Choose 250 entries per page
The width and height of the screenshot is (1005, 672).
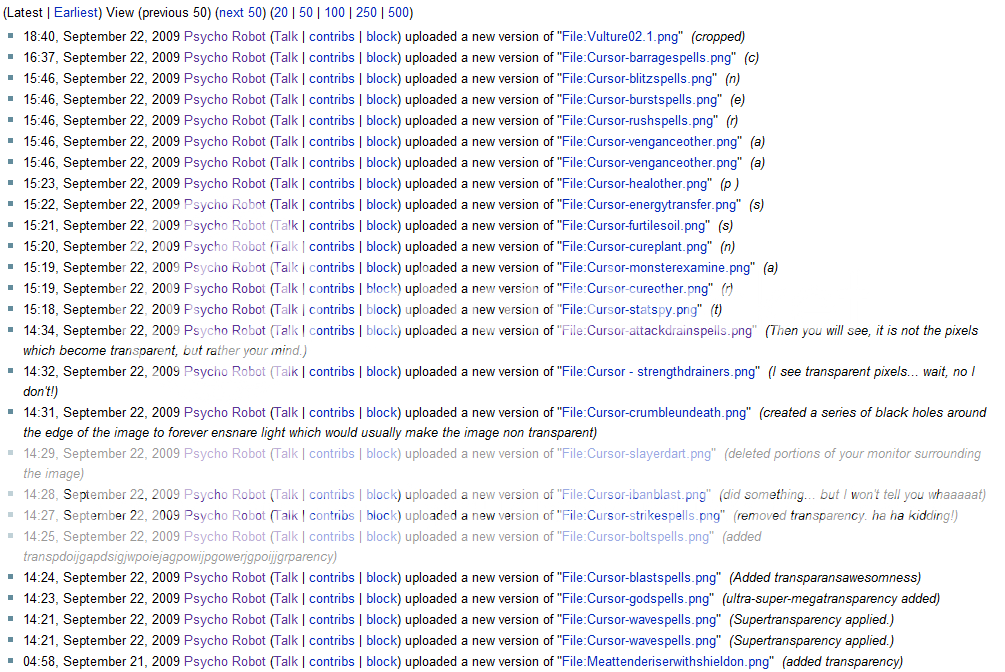click(x=368, y=13)
